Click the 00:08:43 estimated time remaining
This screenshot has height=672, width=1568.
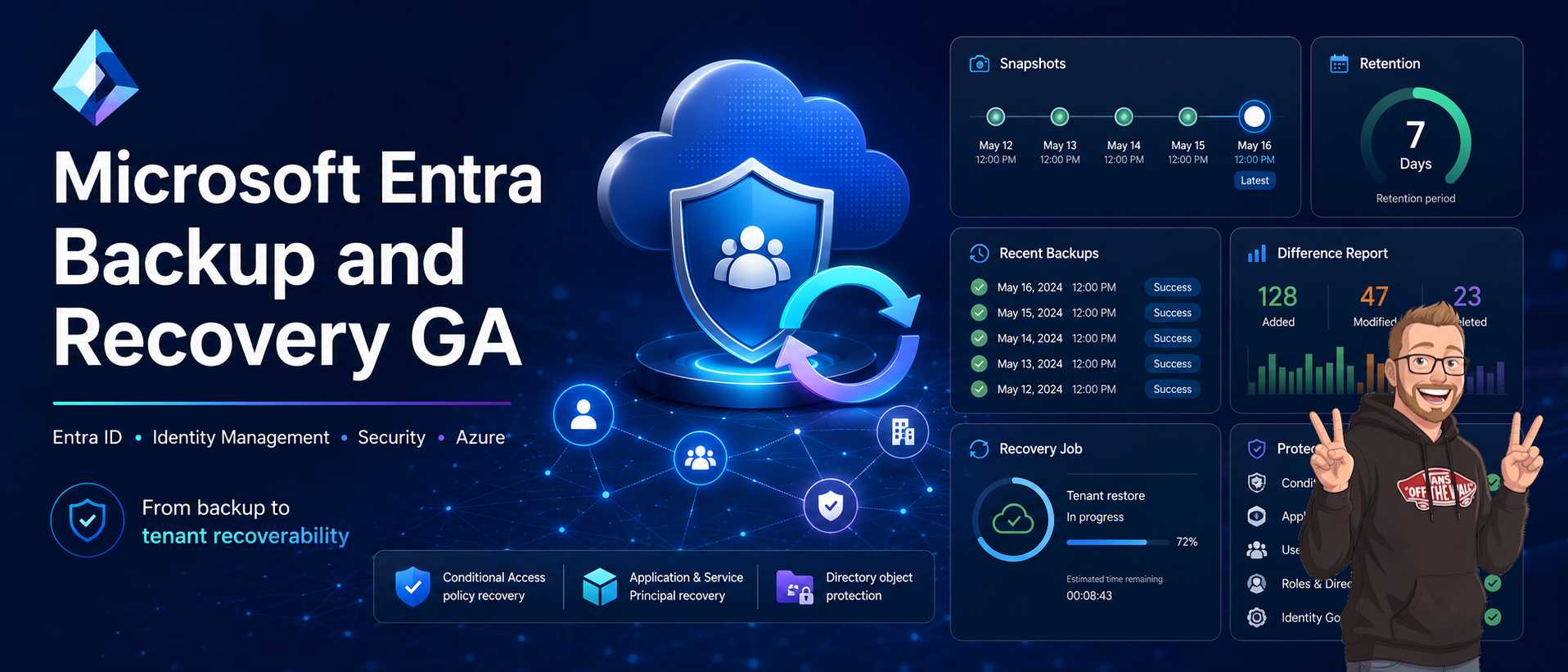(1089, 596)
